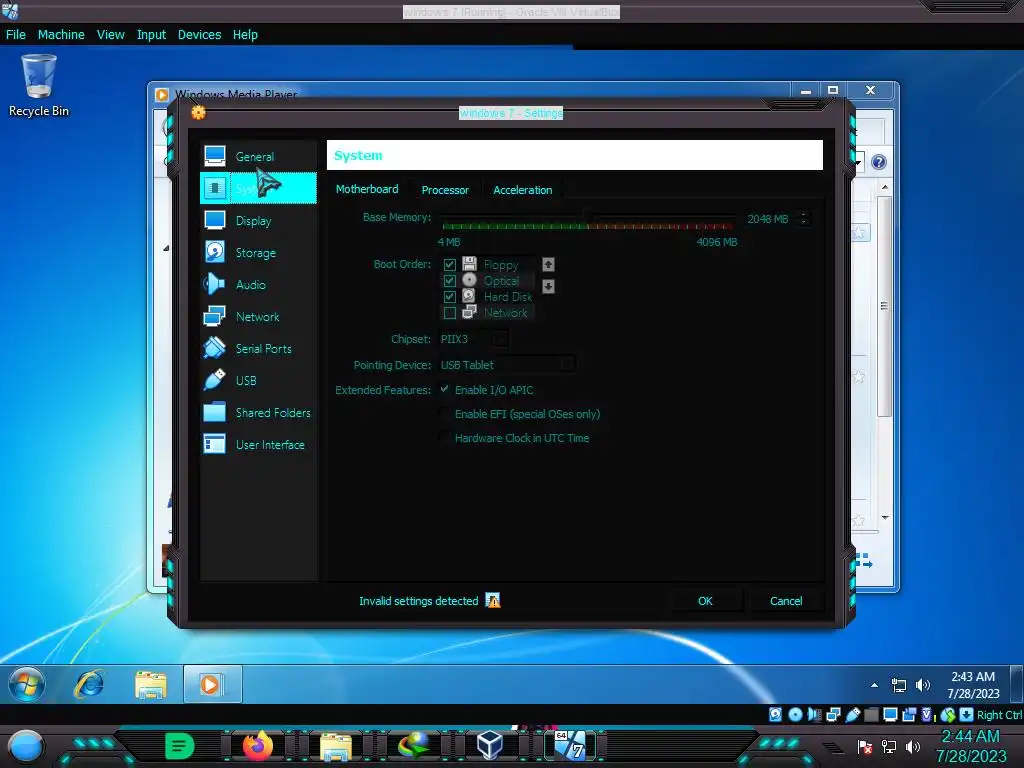Adjust base memory spinner arrows
The image size is (1024, 768).
pos(804,219)
